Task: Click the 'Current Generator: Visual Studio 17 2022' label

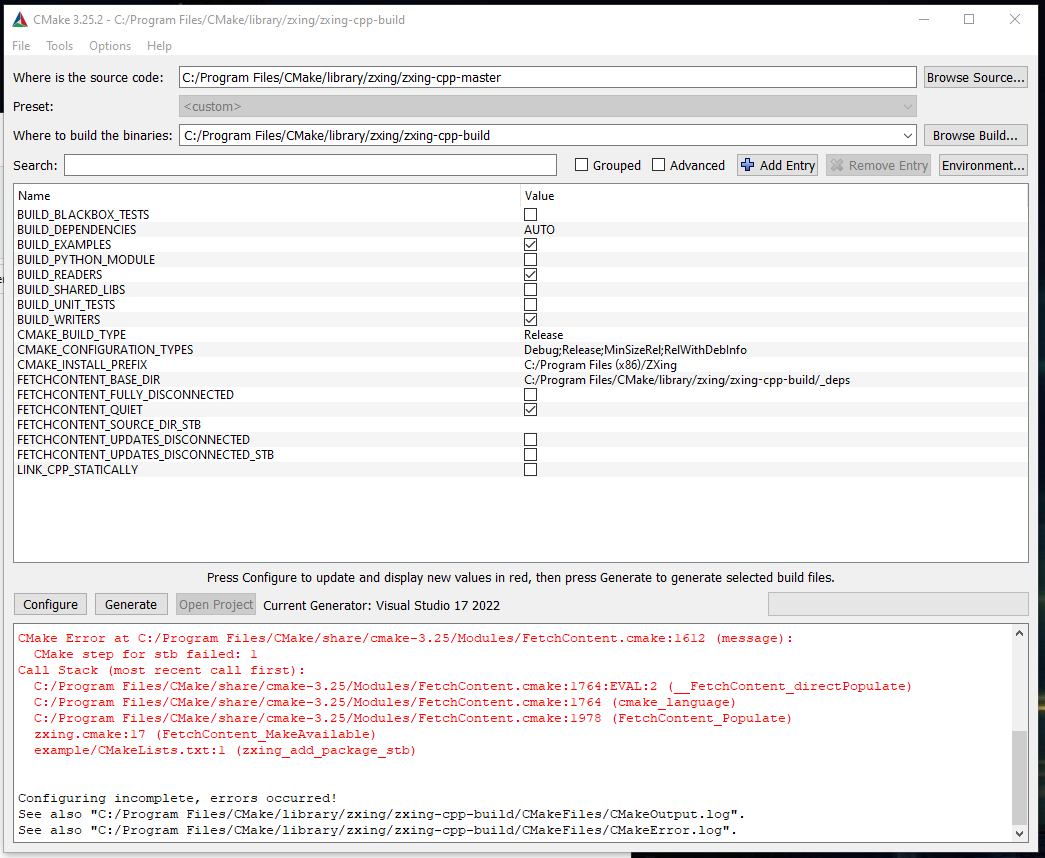Action: (x=381, y=605)
